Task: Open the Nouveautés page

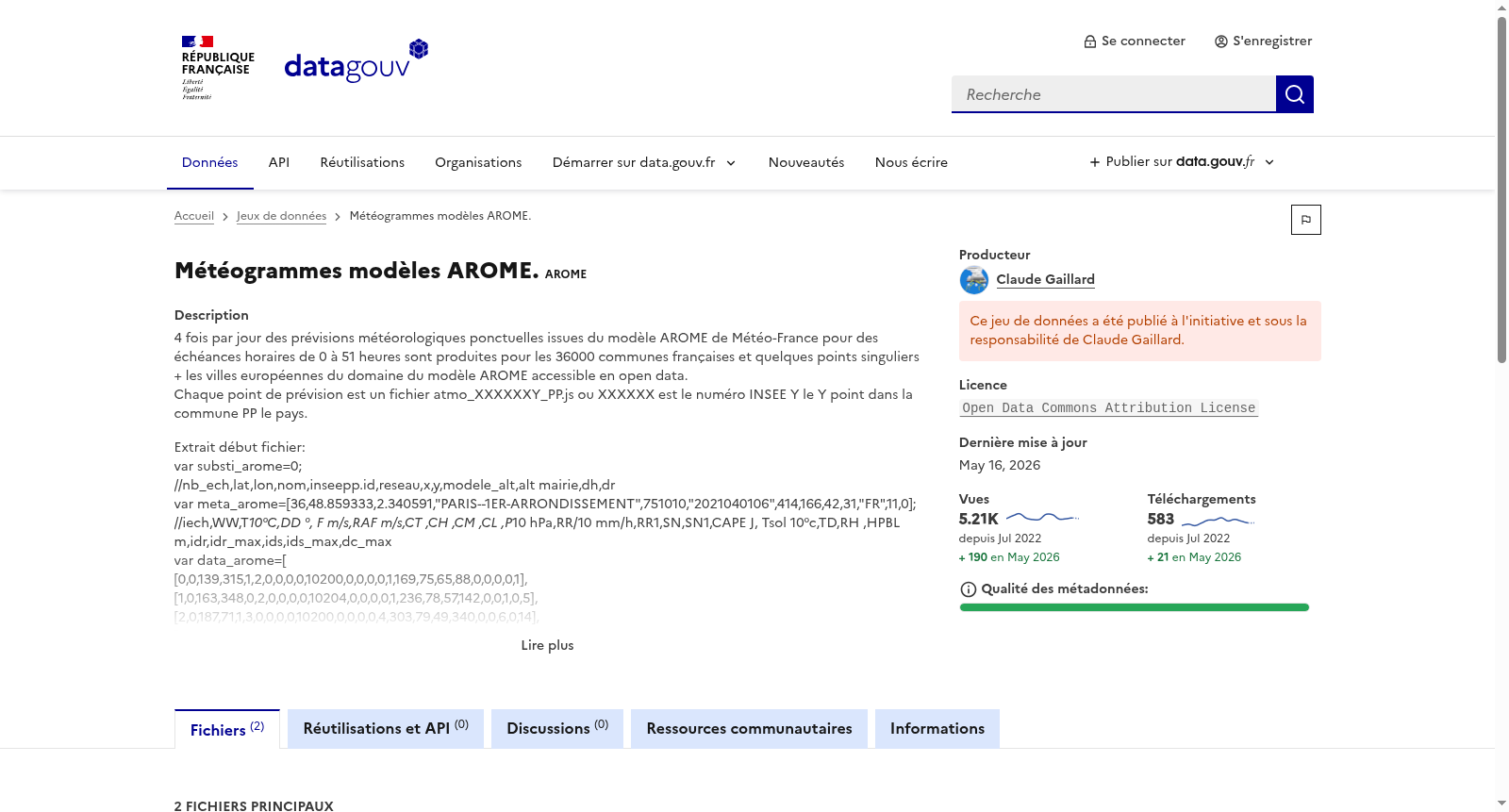Action: coord(806,163)
